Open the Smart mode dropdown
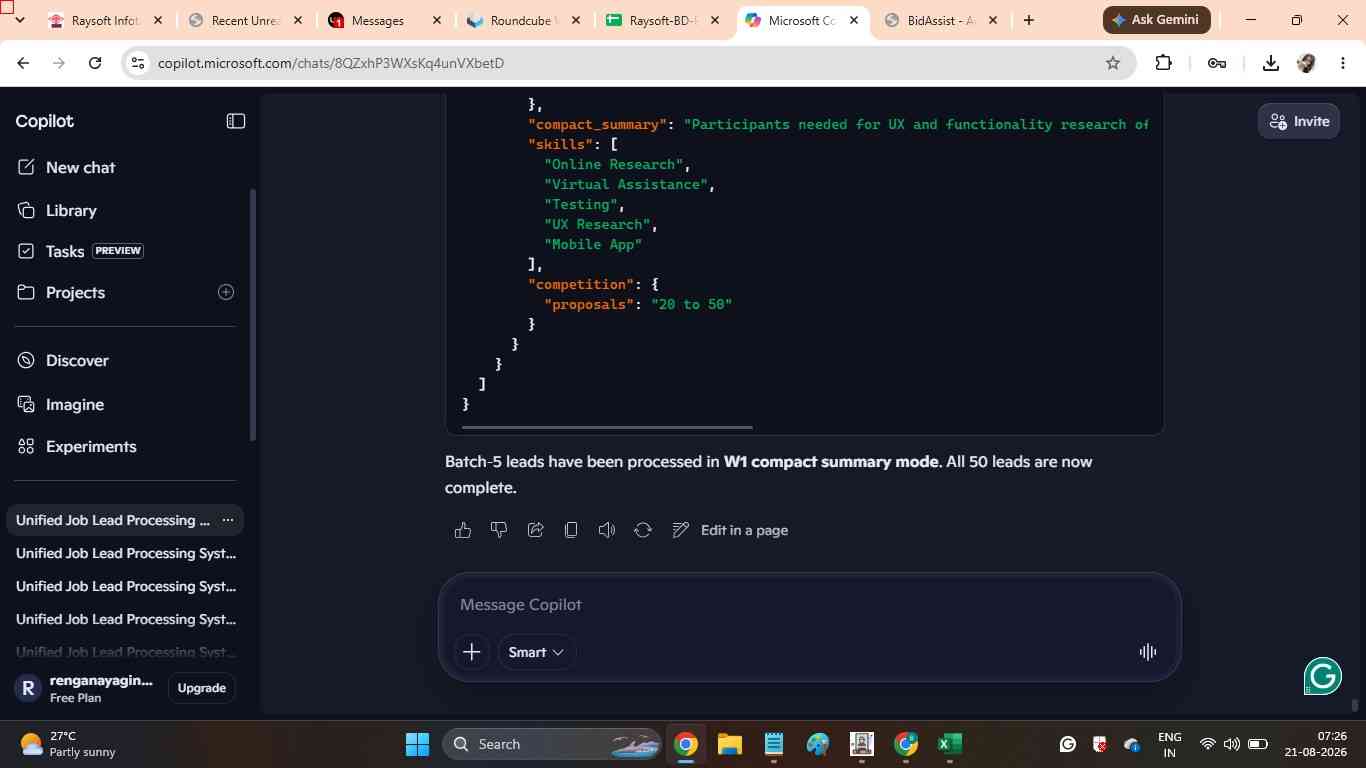The image size is (1366, 768). click(x=536, y=652)
